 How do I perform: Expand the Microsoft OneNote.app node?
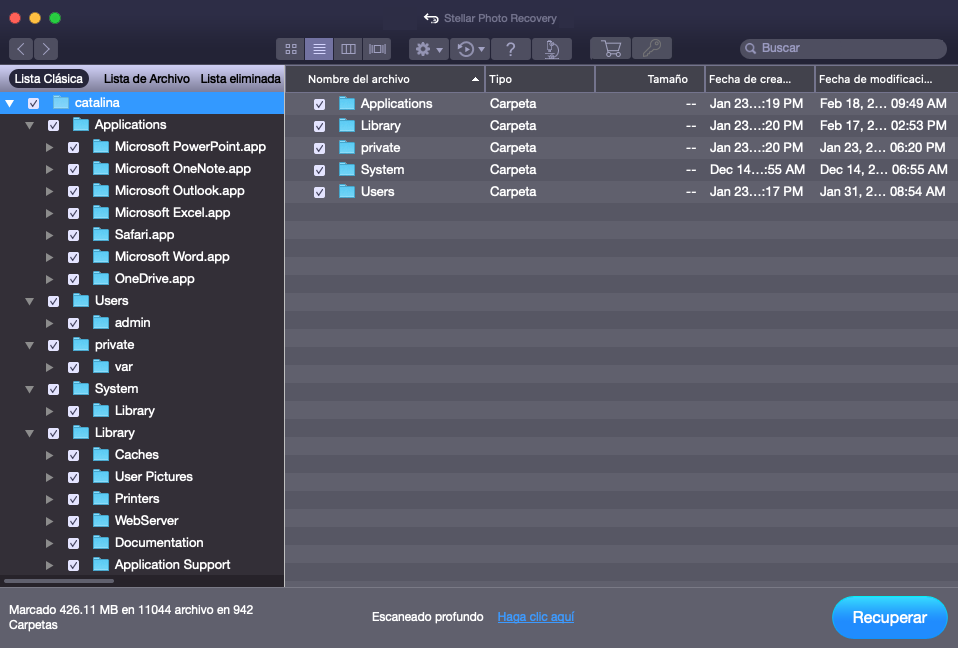[49, 169]
